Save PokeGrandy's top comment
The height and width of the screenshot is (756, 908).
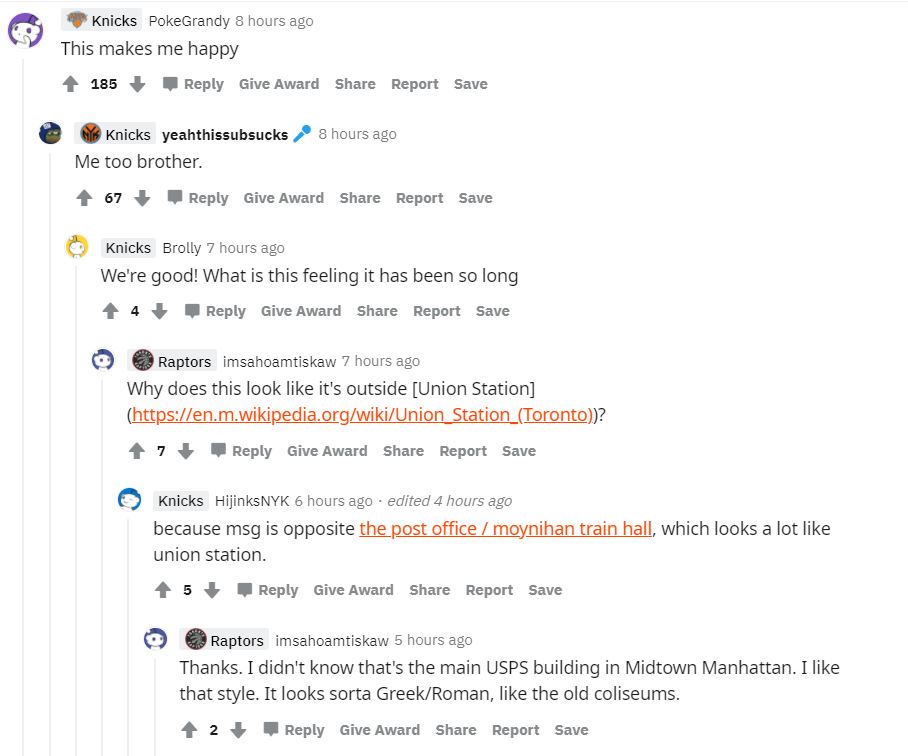(470, 84)
